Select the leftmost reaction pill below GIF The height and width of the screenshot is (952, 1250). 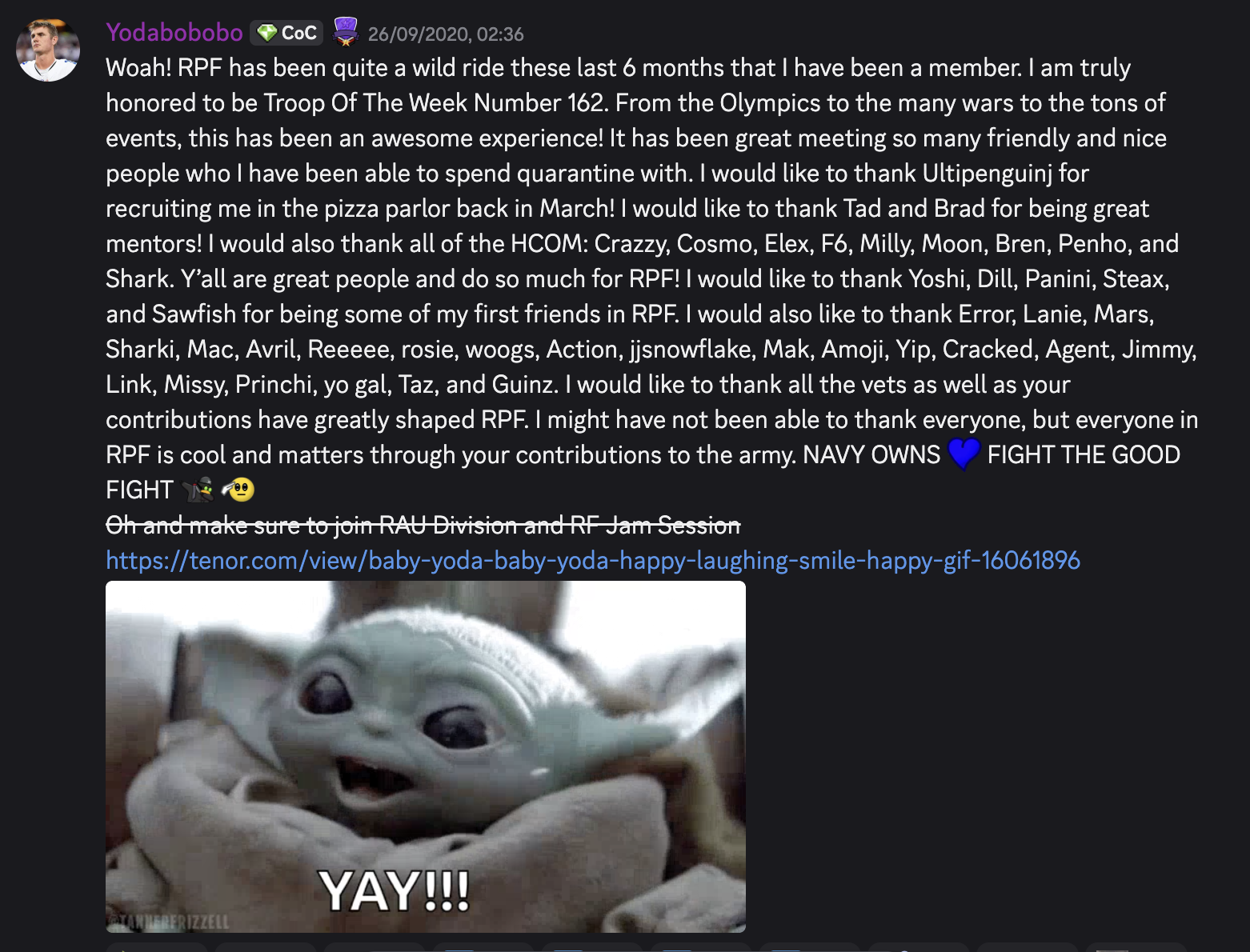[x=157, y=947]
